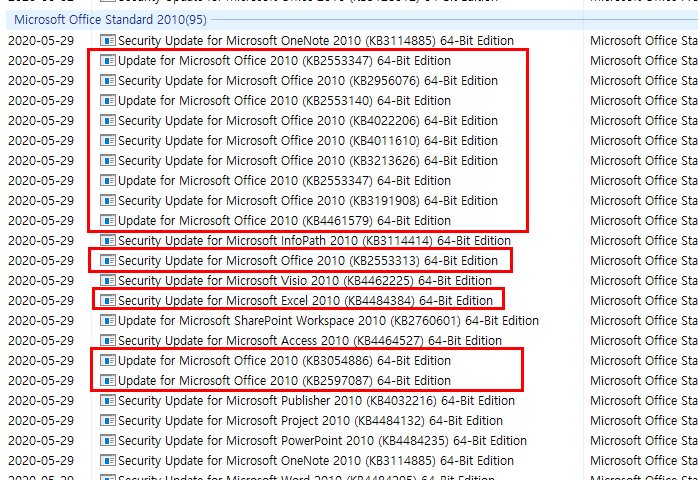Click the Microsoft Office program cell in the KB2553313 row

(644, 261)
